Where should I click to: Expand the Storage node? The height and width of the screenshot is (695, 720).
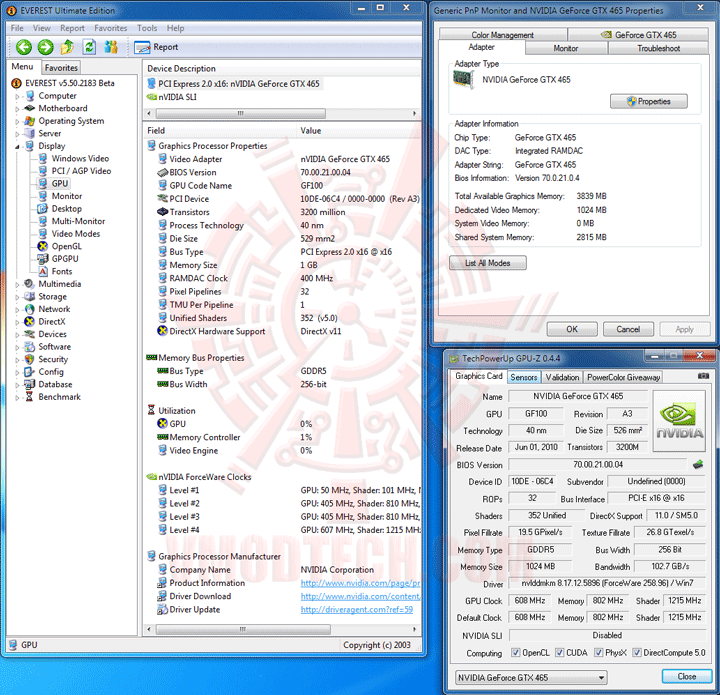tap(17, 297)
